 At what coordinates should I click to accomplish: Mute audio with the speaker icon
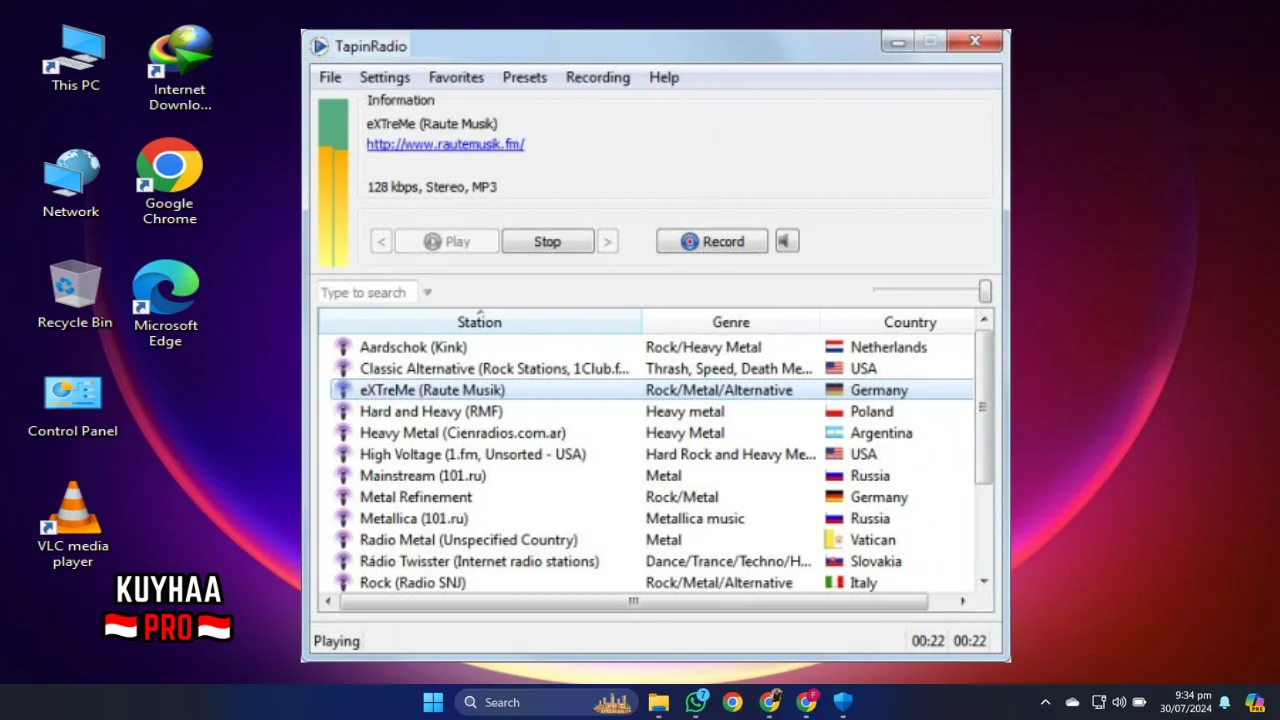coord(787,241)
